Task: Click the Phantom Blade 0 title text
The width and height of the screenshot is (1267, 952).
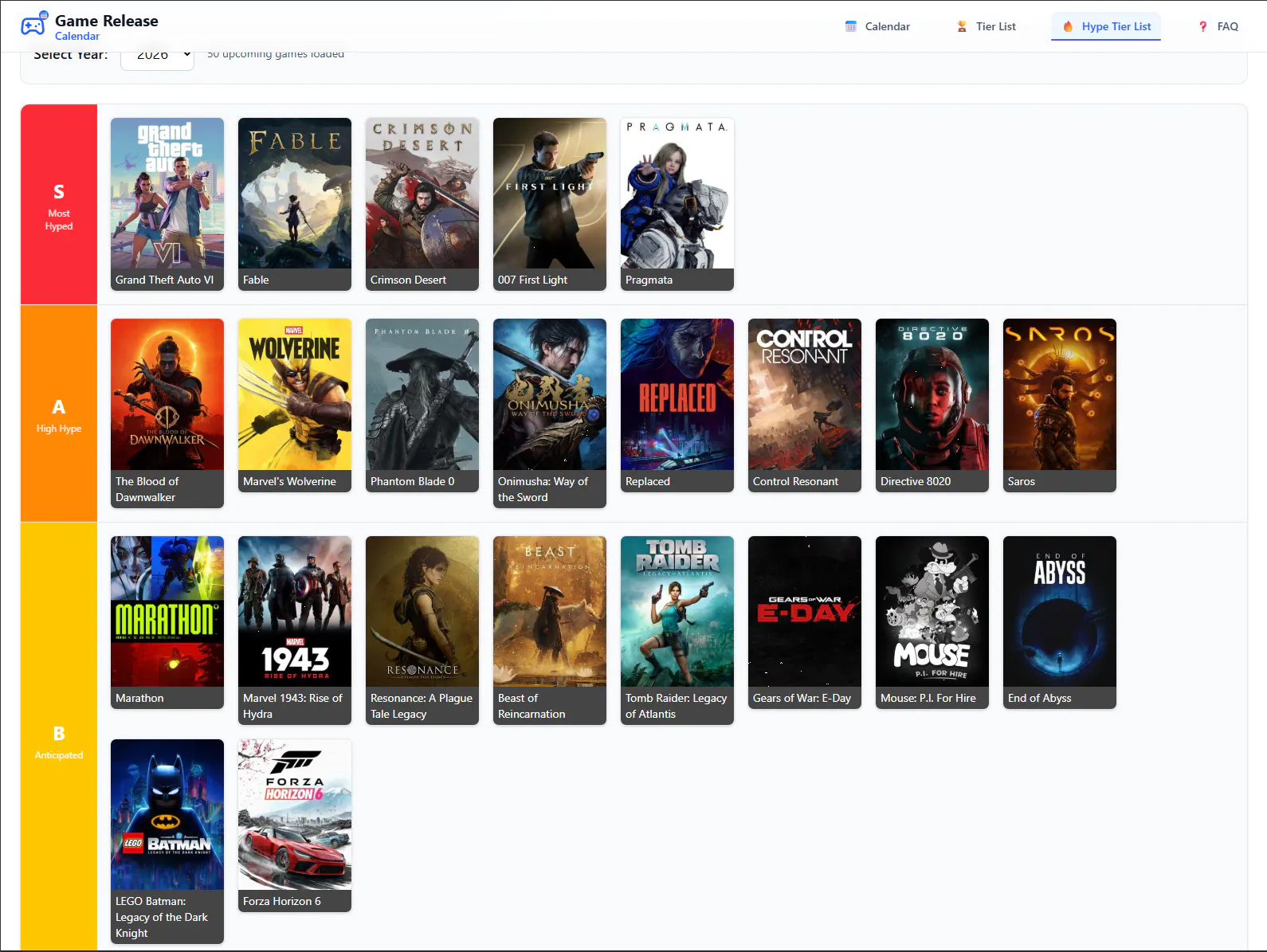Action: [413, 481]
